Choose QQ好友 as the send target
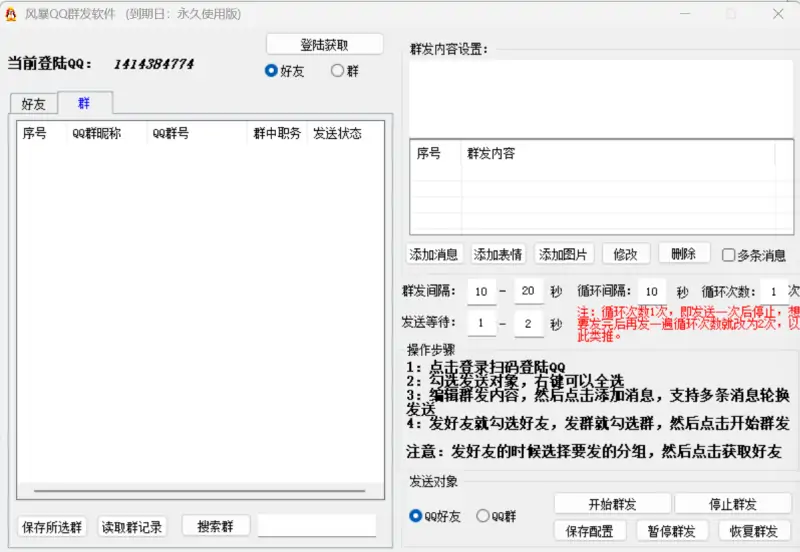800x552 pixels. coord(417,516)
